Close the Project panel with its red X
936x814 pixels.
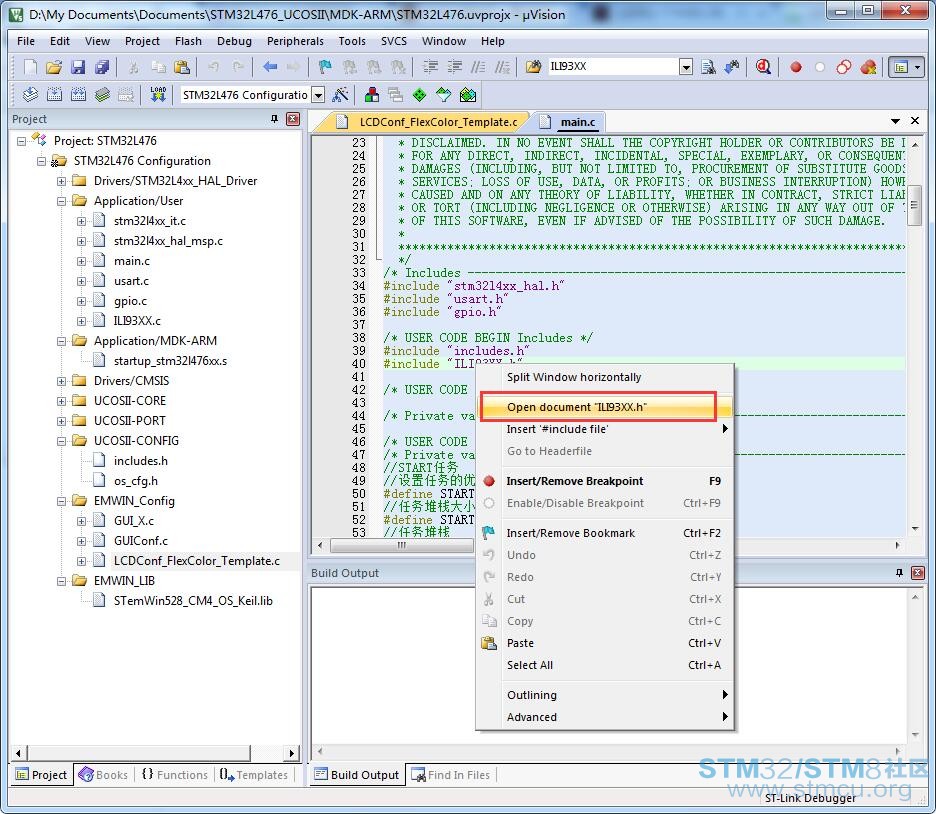pyautogui.click(x=293, y=119)
